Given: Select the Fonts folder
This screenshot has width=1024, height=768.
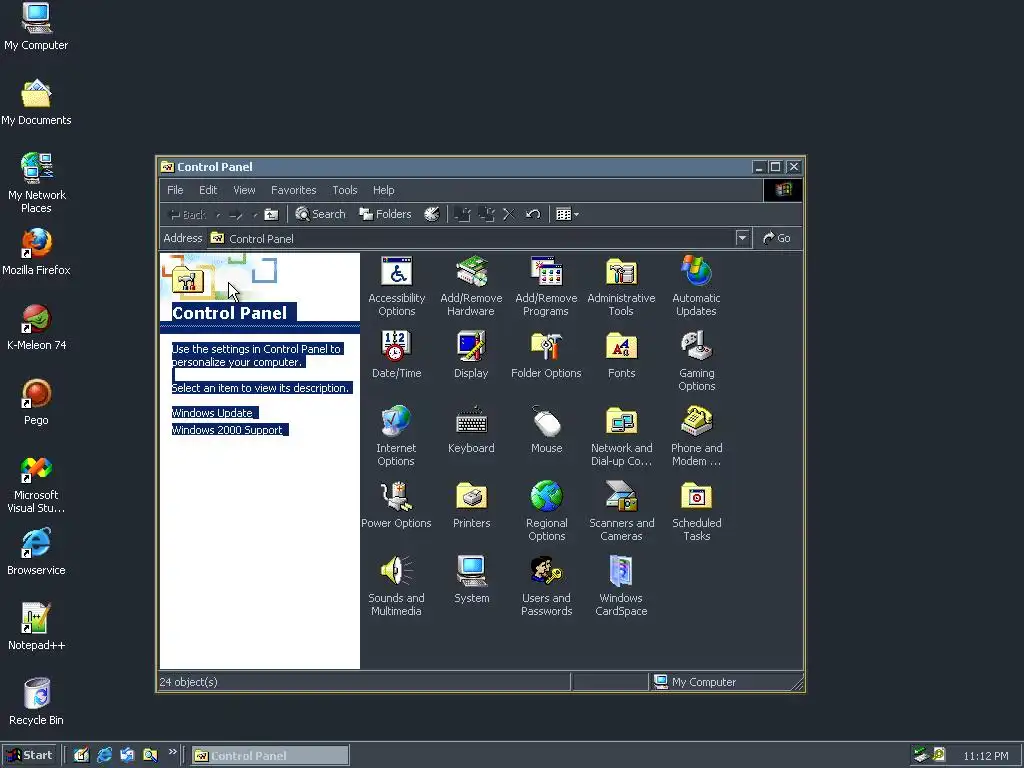Looking at the screenshot, I should pos(621,355).
